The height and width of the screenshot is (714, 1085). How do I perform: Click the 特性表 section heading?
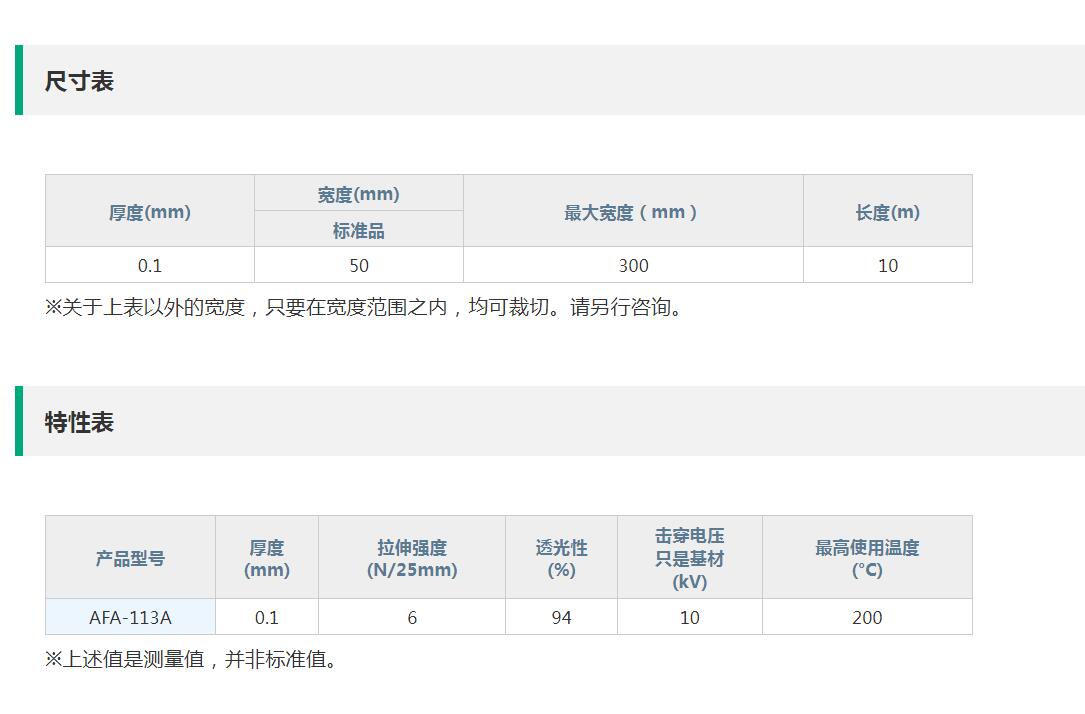pos(79,422)
